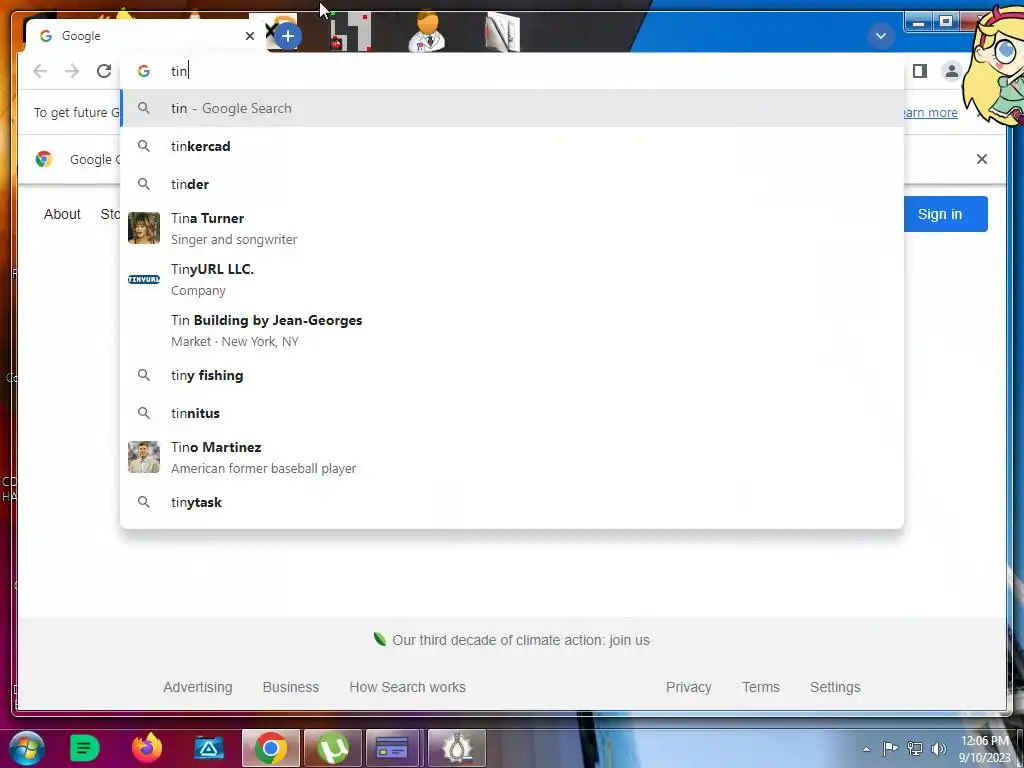Reload the current page
This screenshot has width=1024, height=768.
[x=104, y=71]
